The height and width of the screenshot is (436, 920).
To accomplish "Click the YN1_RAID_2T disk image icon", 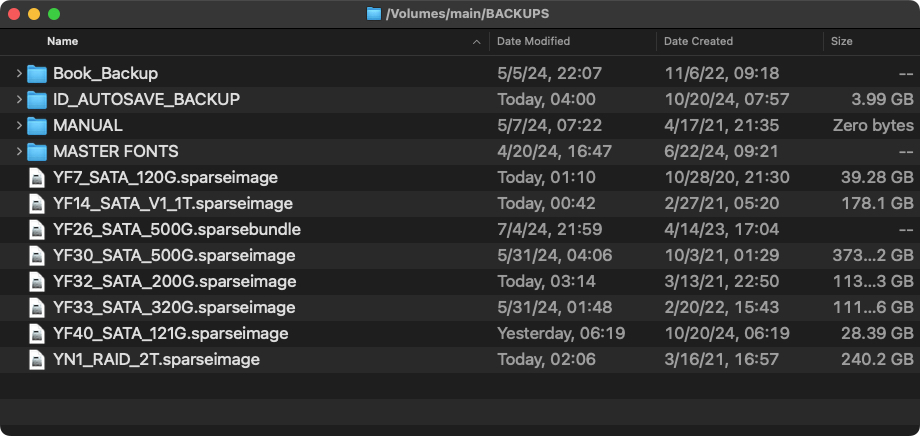I will tap(37, 359).
